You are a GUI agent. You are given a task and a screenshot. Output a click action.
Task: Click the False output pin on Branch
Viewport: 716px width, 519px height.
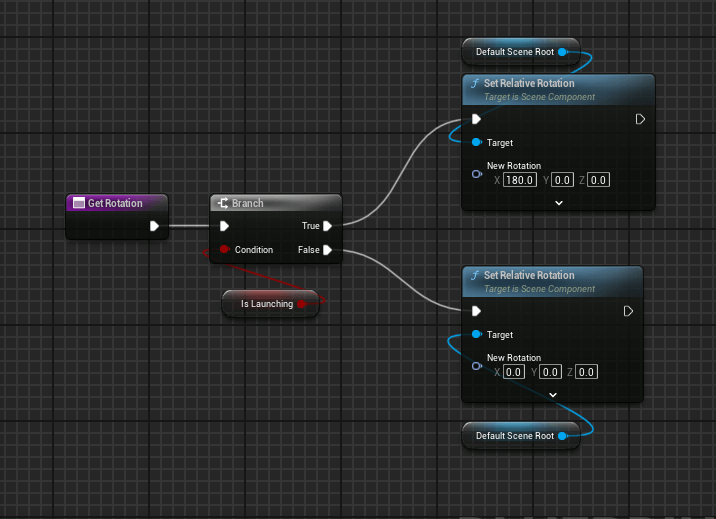coord(327,250)
